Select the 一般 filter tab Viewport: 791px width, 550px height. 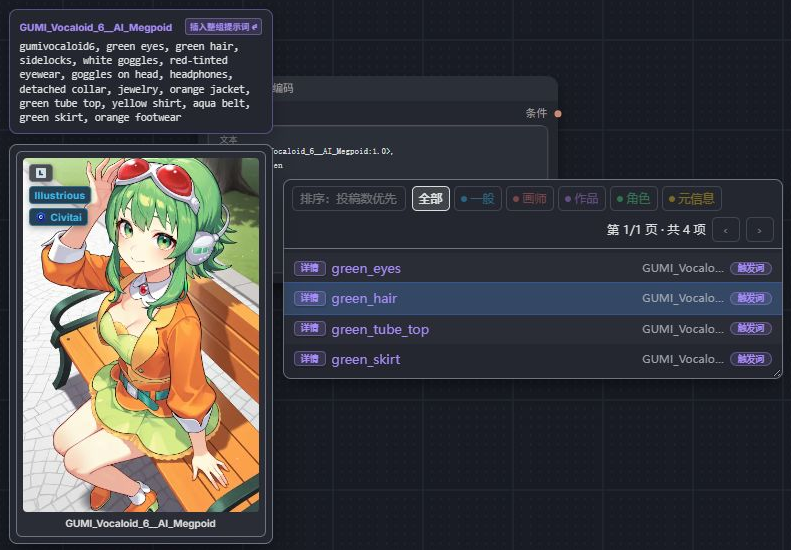point(477,199)
